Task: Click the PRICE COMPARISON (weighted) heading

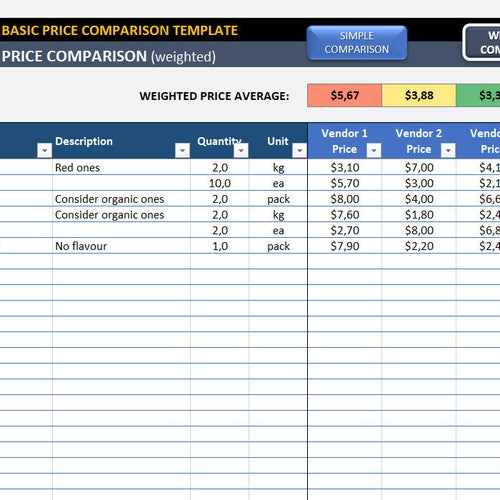Action: pos(109,56)
